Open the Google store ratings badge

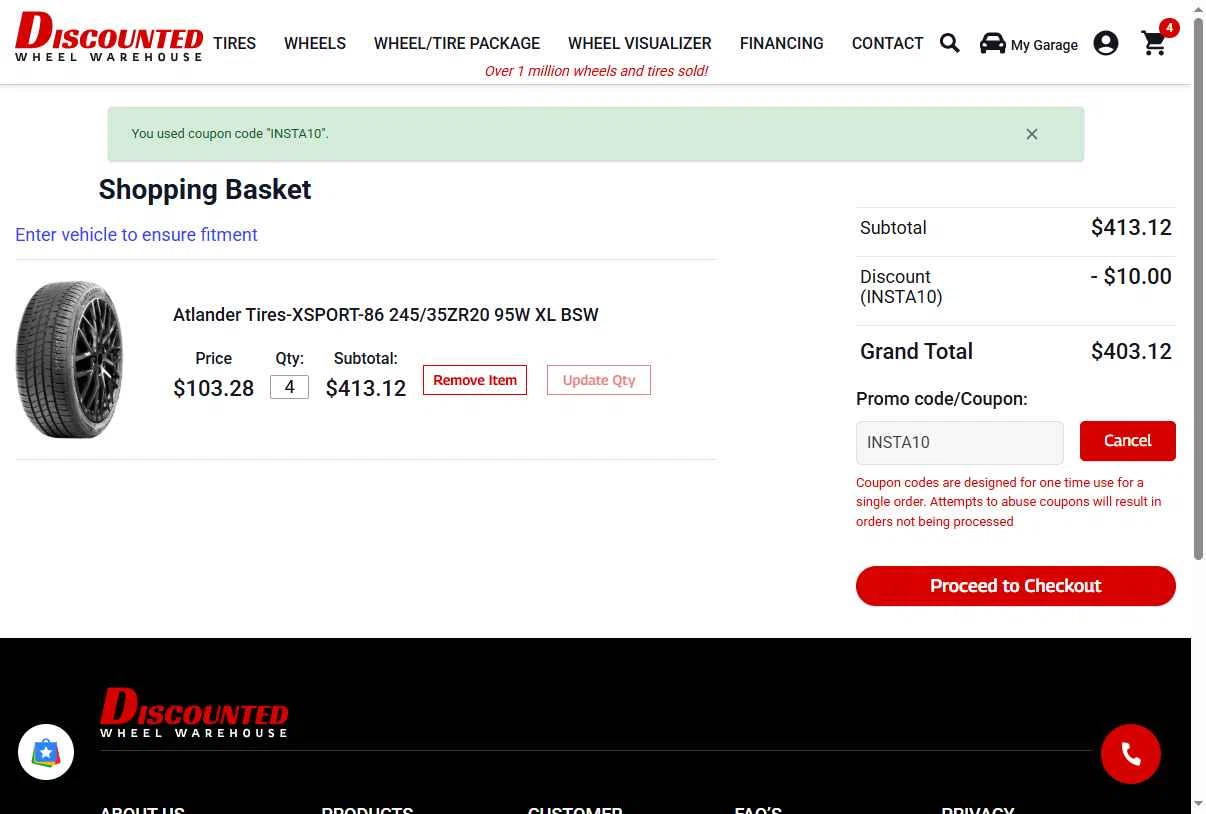click(x=46, y=752)
